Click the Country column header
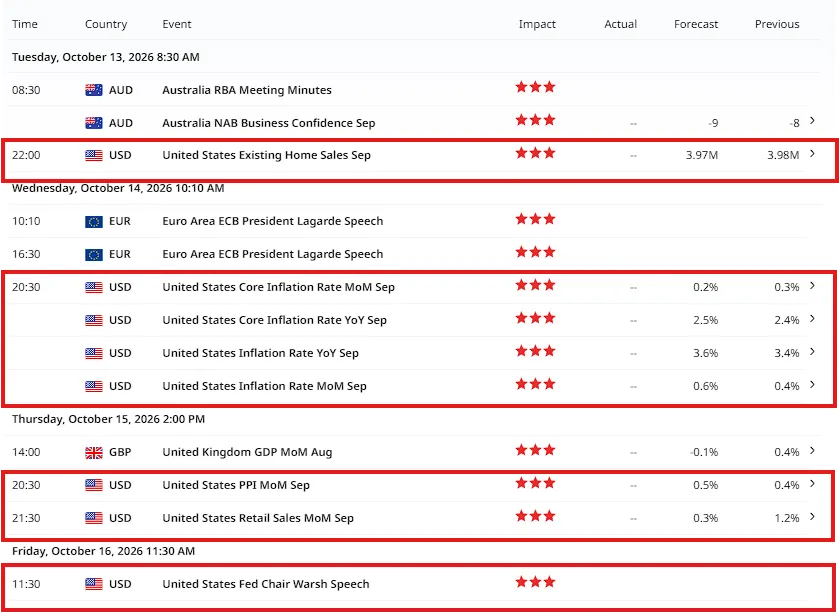840x613 pixels. pos(106,24)
